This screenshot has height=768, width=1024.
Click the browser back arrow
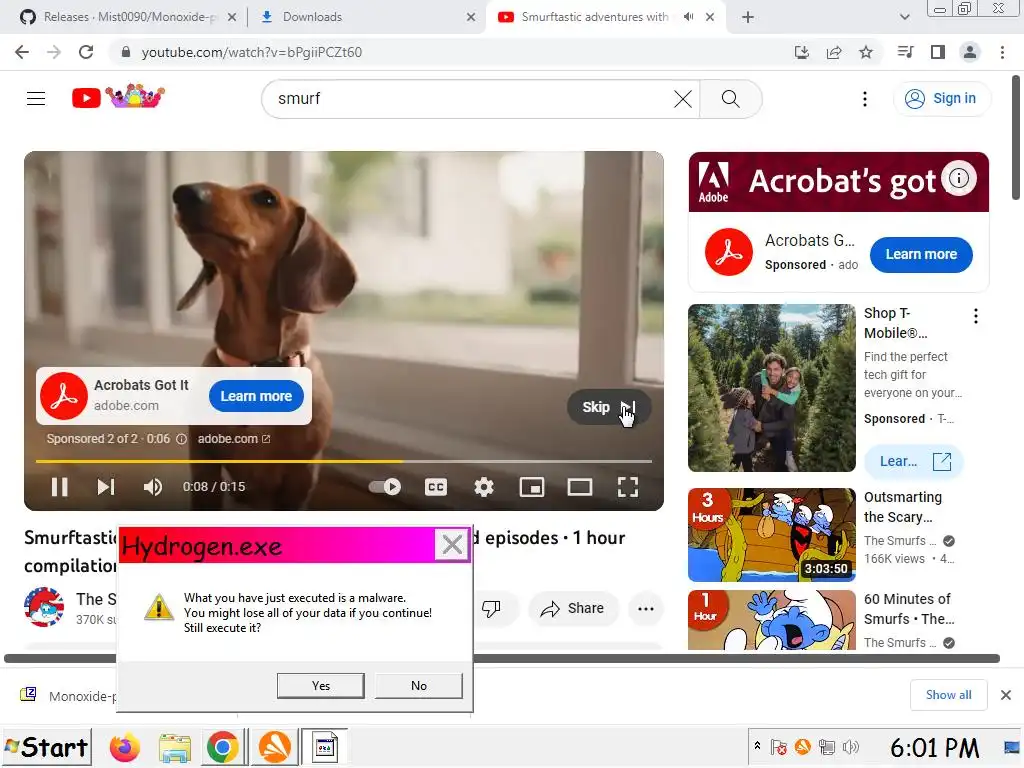pyautogui.click(x=22, y=52)
